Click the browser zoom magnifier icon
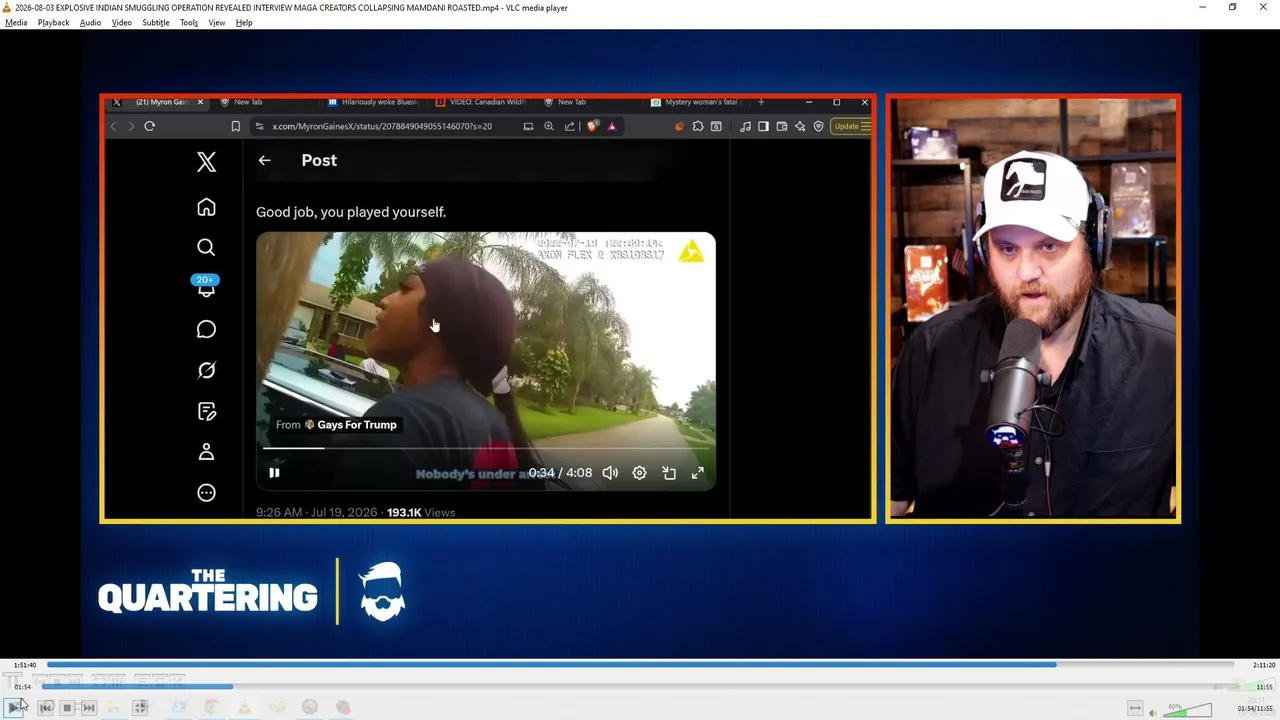This screenshot has height=720, width=1280. (549, 126)
